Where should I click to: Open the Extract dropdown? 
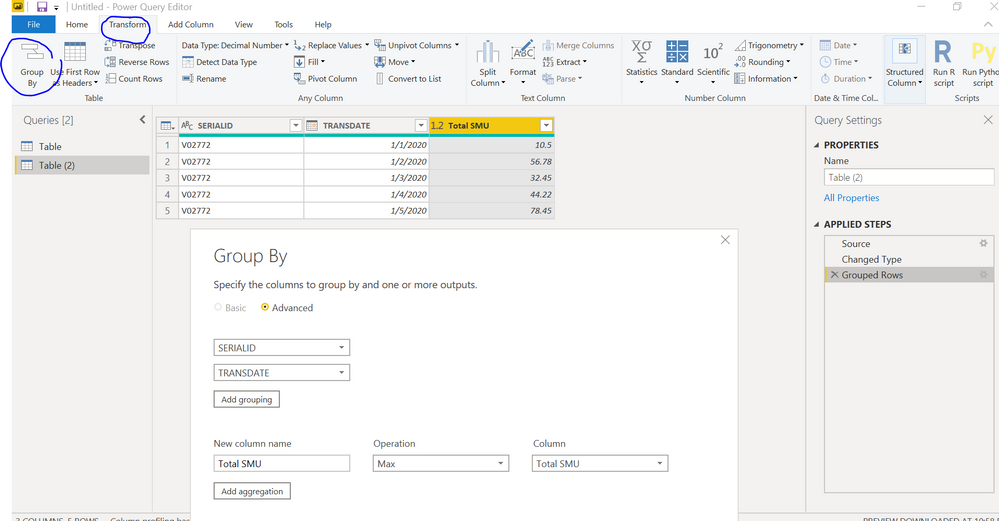click(564, 62)
